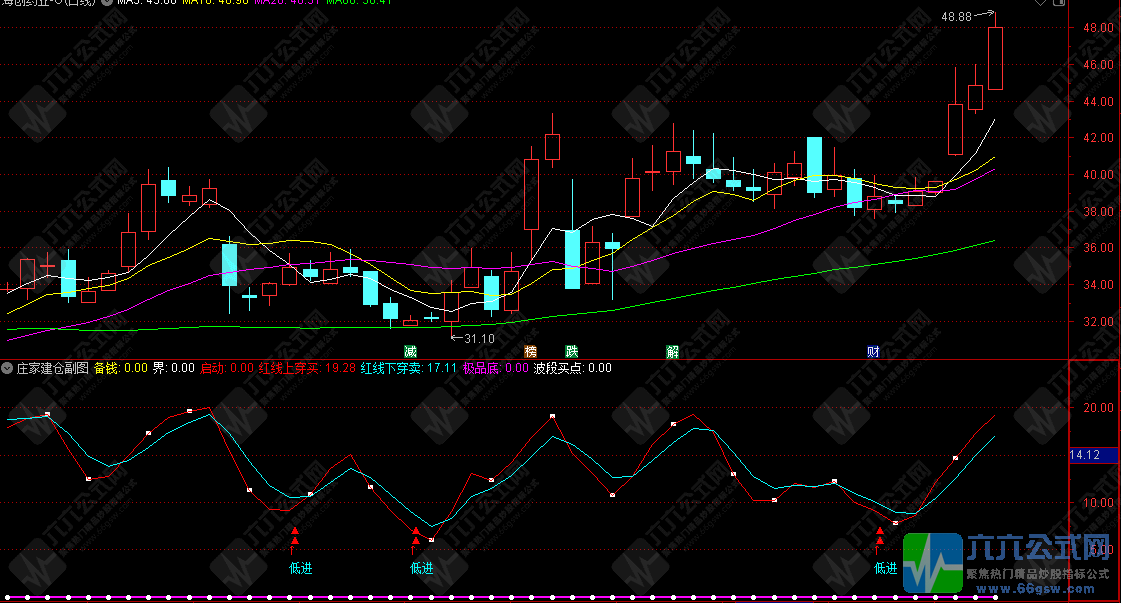
Task: Click the leftmost 低进 buy signal label
Action: (x=301, y=568)
